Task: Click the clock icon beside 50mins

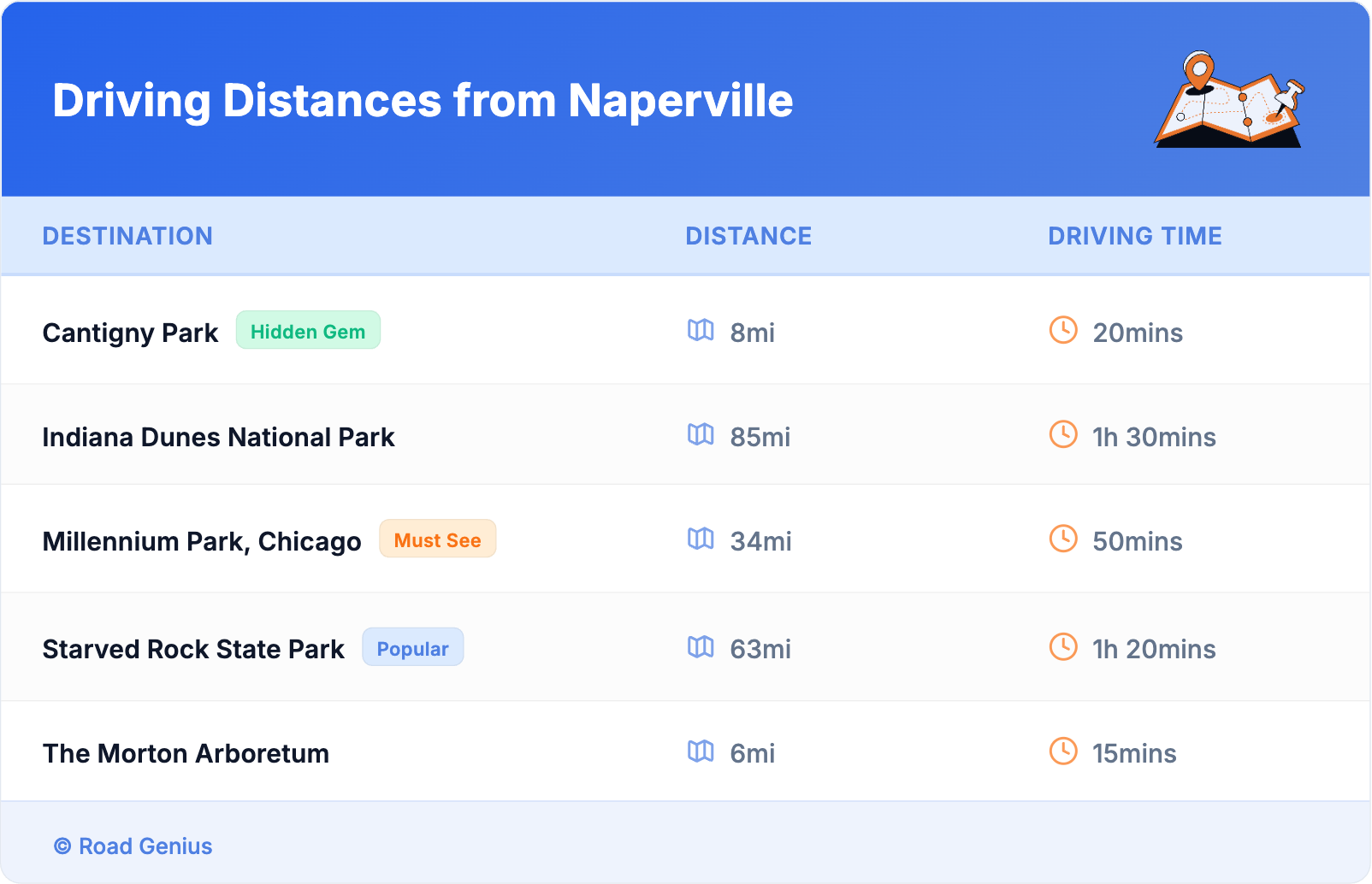Action: [1063, 539]
